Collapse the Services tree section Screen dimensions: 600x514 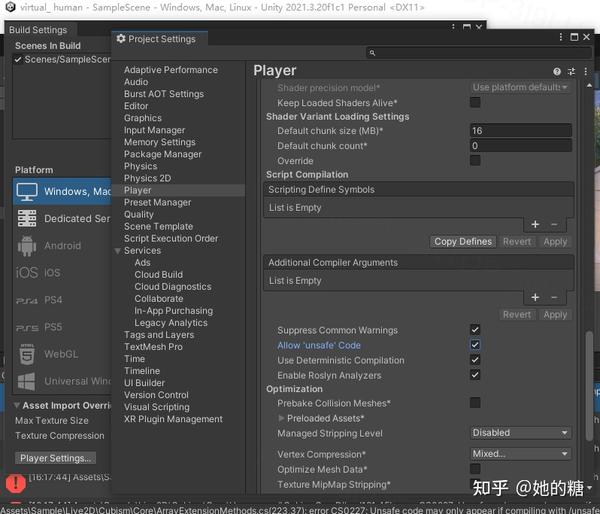pyautogui.click(x=117, y=251)
